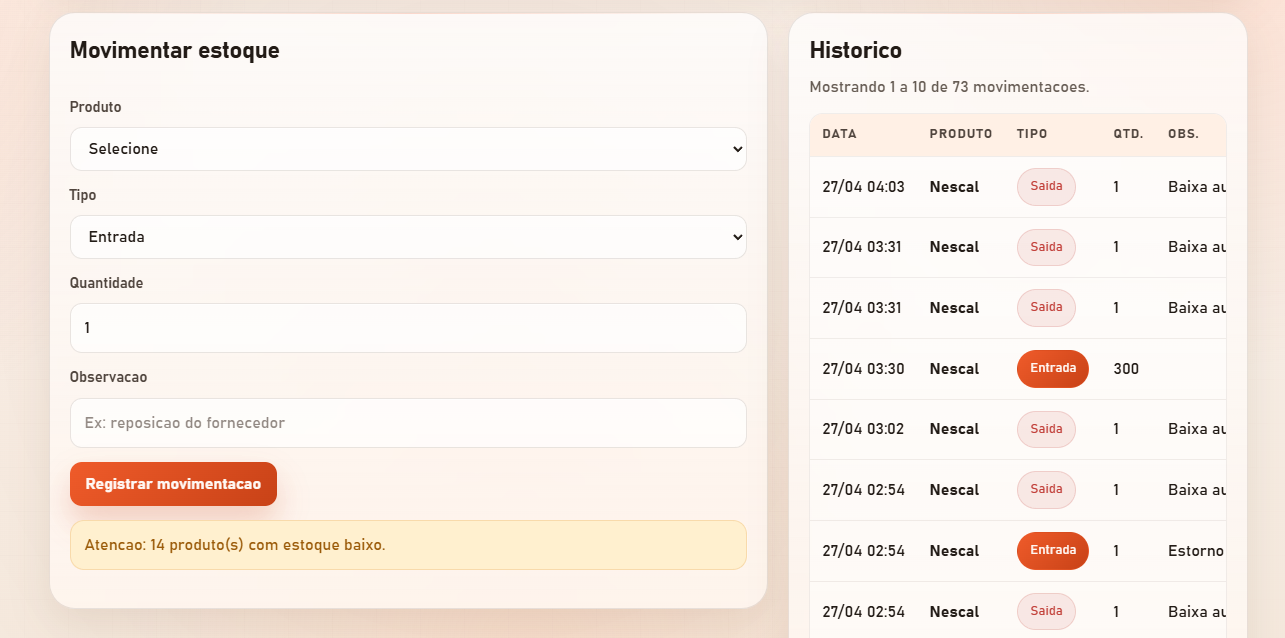The height and width of the screenshot is (638, 1285).
Task: Click the Estorno observation cell
Action: click(1196, 551)
